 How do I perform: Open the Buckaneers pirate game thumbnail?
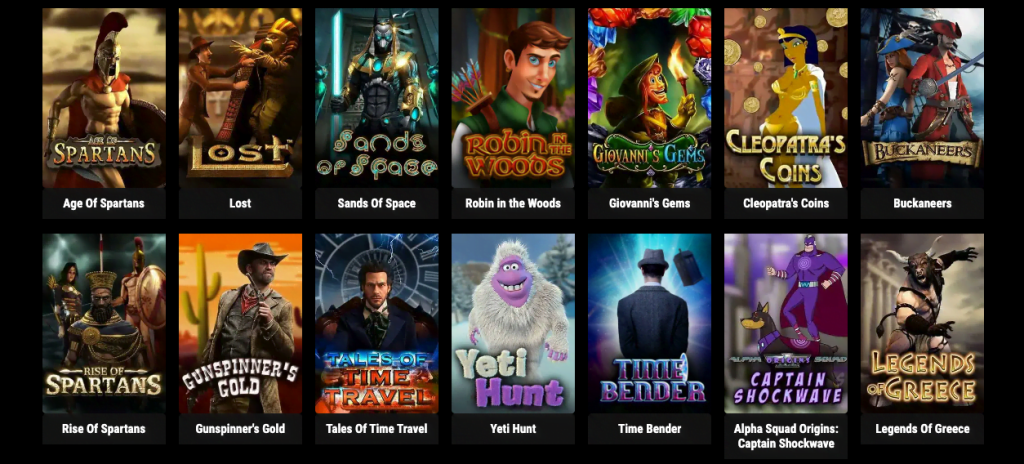922,98
